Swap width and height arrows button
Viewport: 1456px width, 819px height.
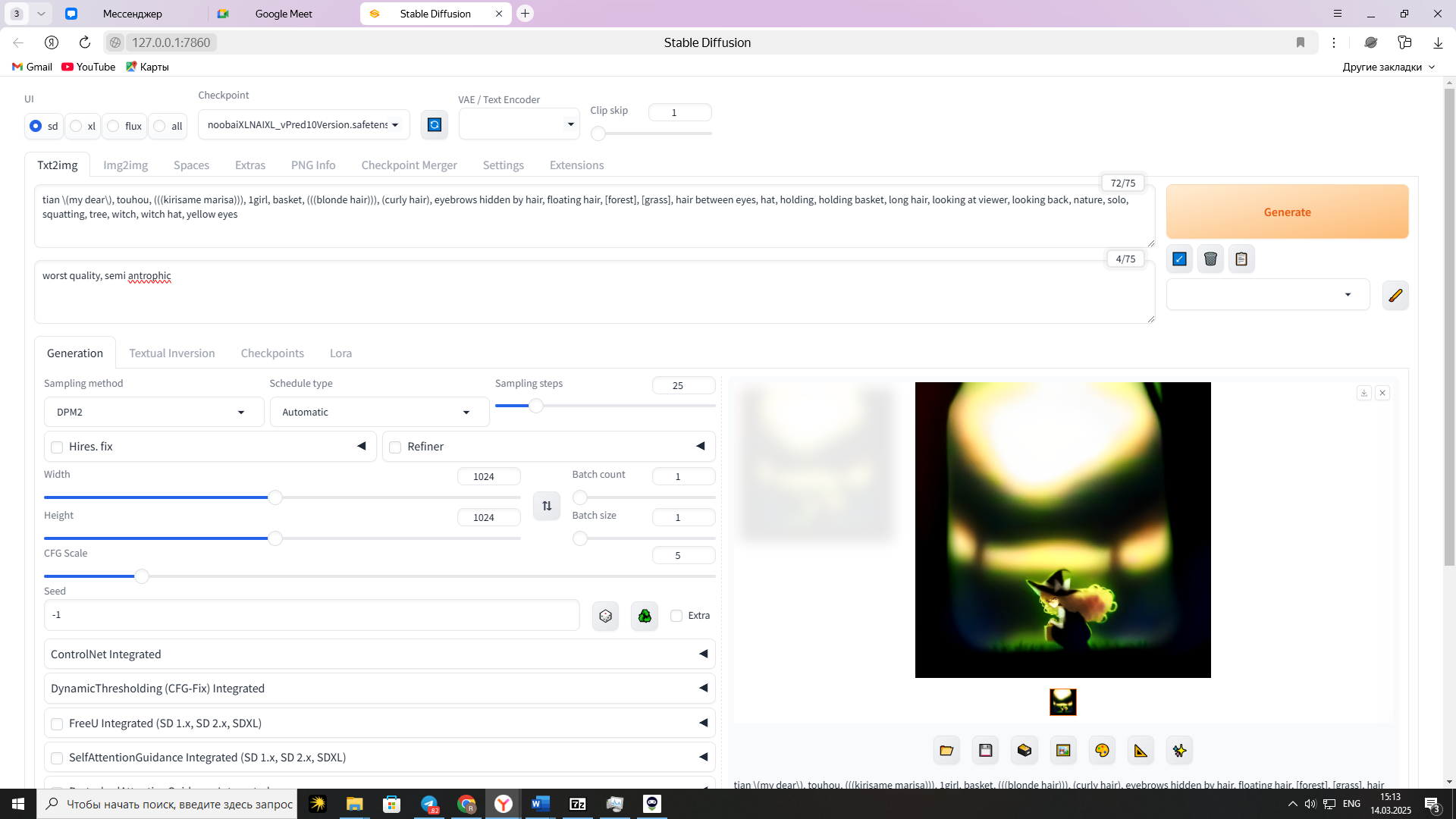[x=547, y=506]
